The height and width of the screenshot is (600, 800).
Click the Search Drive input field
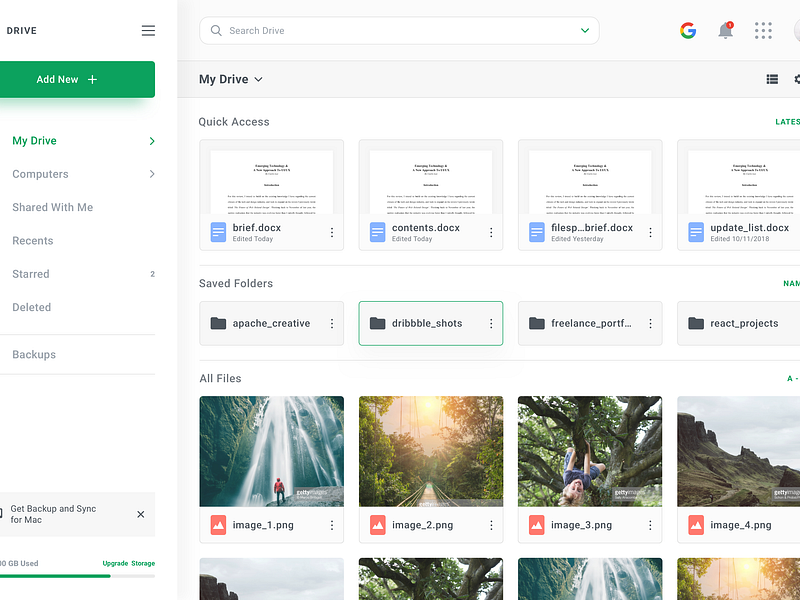pyautogui.click(x=380, y=30)
